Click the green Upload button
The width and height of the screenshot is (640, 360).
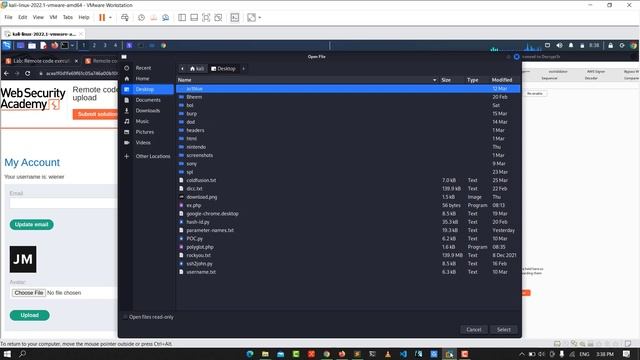(29, 315)
